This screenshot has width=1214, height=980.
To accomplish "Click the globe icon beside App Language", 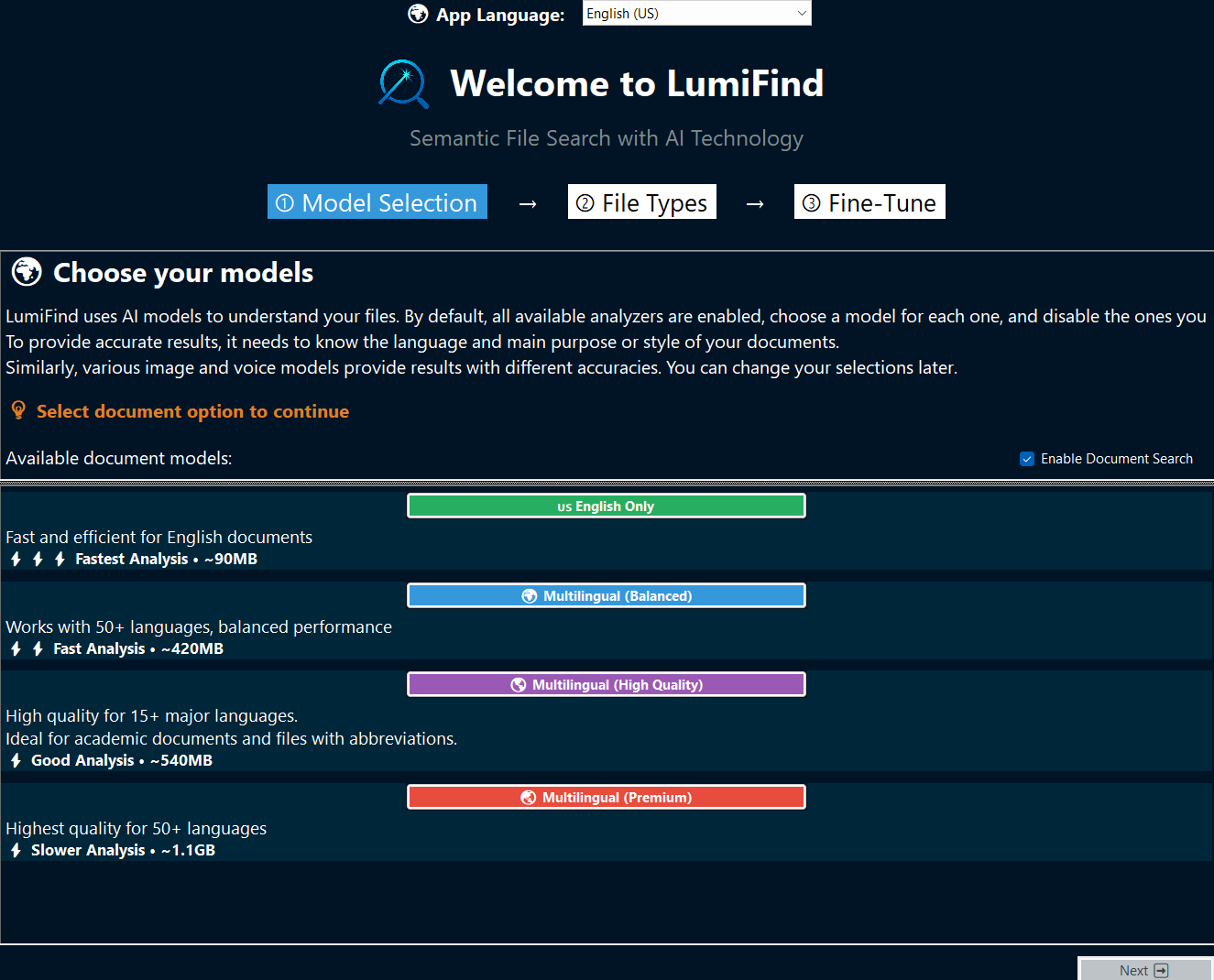I will coord(418,14).
